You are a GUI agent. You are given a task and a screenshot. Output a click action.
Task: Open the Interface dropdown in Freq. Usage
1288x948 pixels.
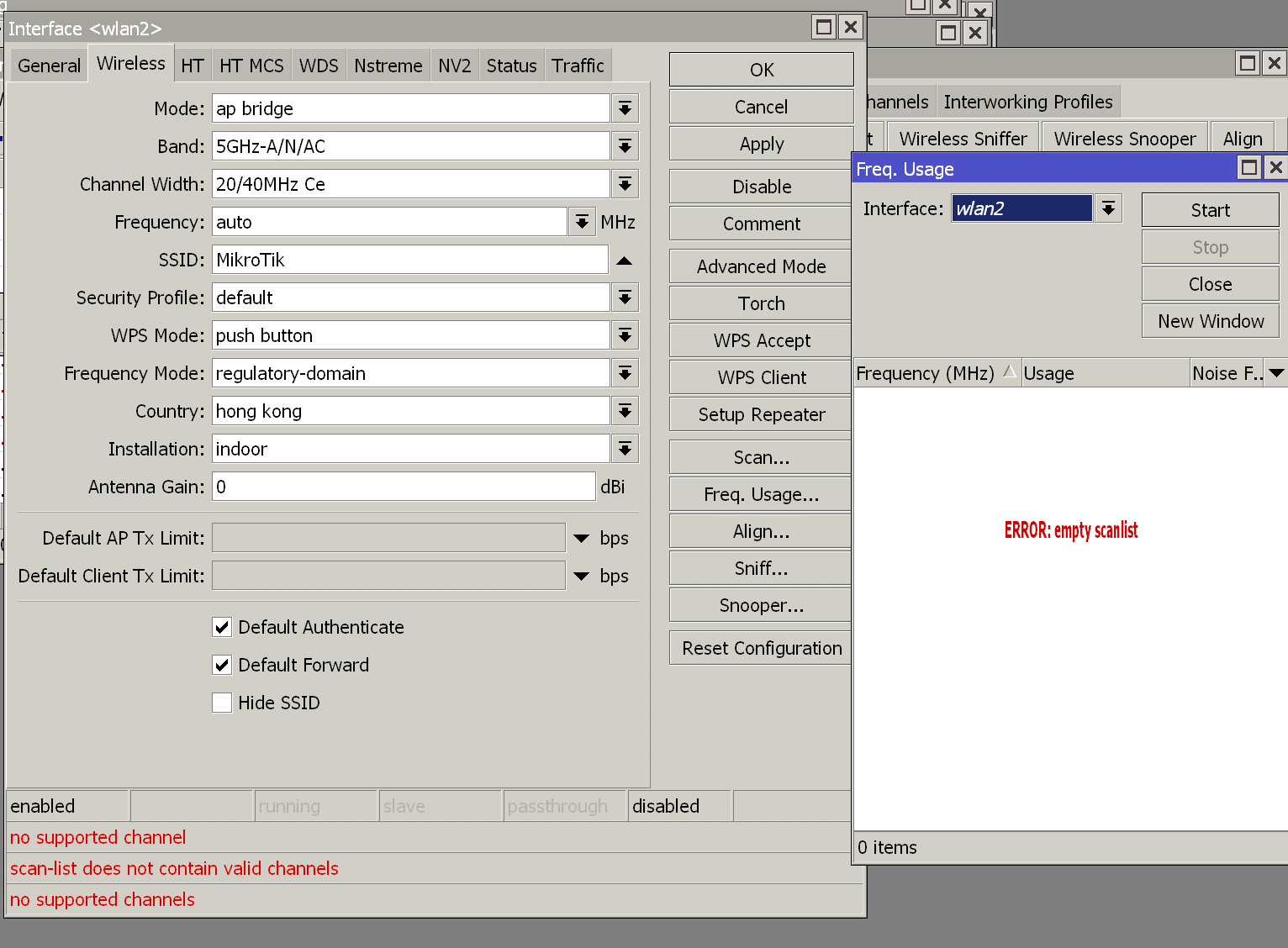pyautogui.click(x=1108, y=208)
